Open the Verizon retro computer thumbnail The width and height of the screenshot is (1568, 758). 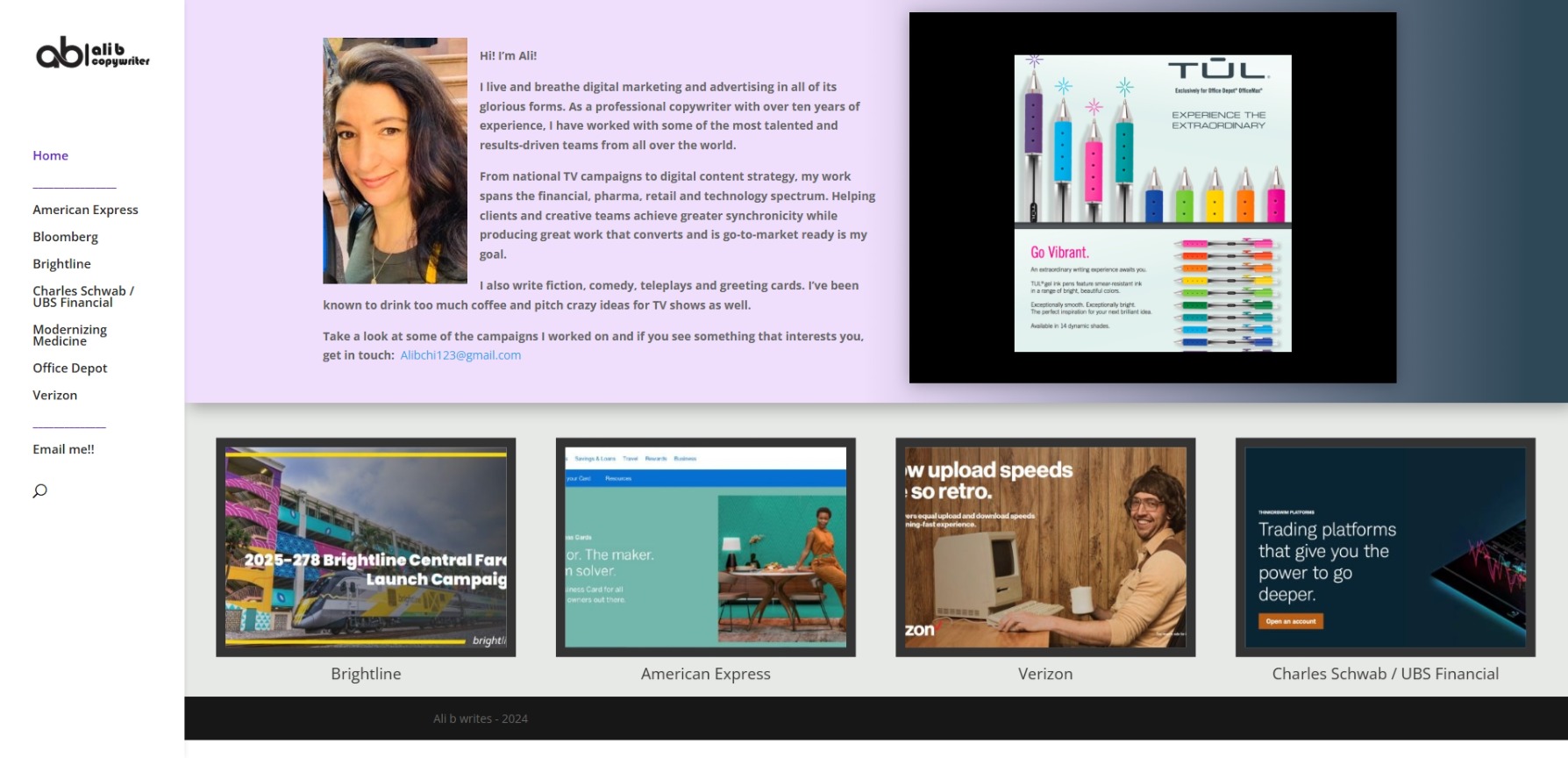pos(1044,547)
